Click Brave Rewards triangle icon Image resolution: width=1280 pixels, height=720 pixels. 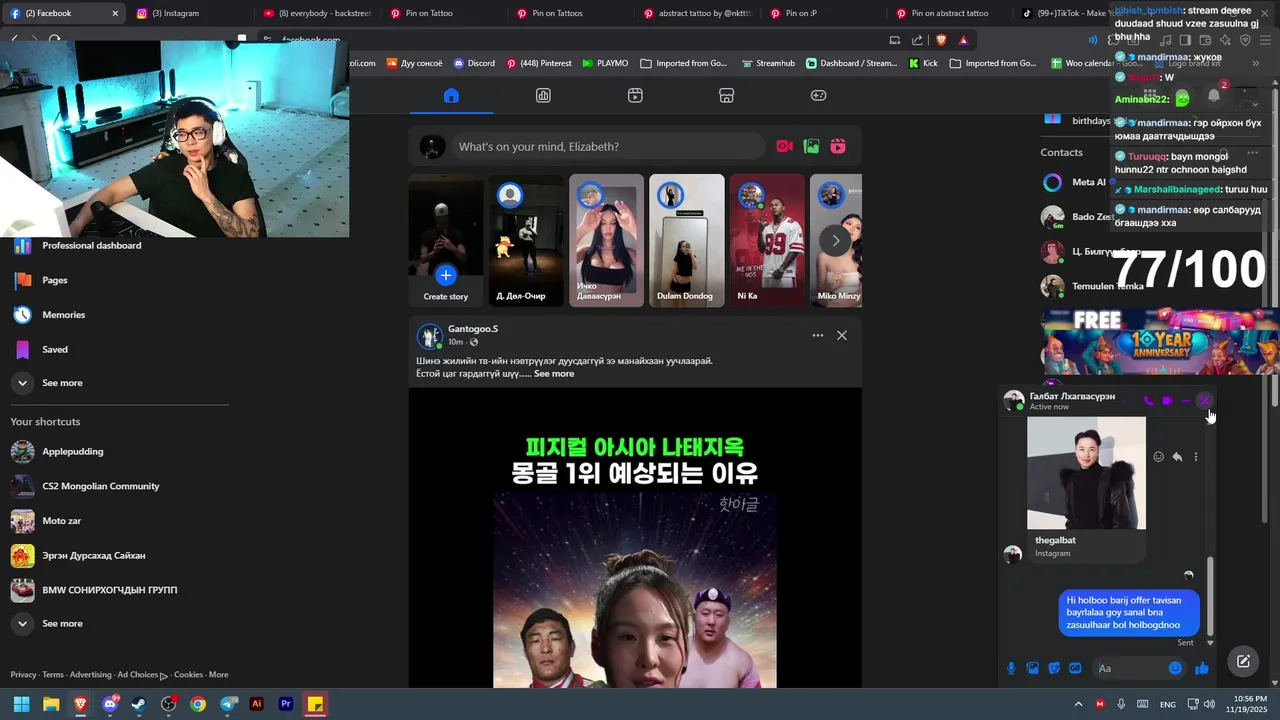point(963,40)
